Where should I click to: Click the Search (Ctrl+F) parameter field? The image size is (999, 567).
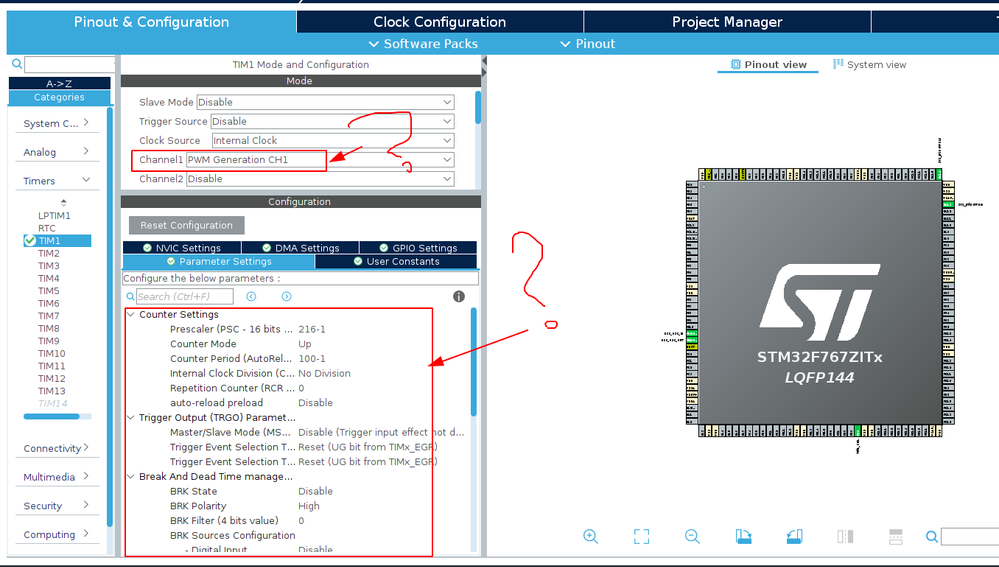click(185, 296)
